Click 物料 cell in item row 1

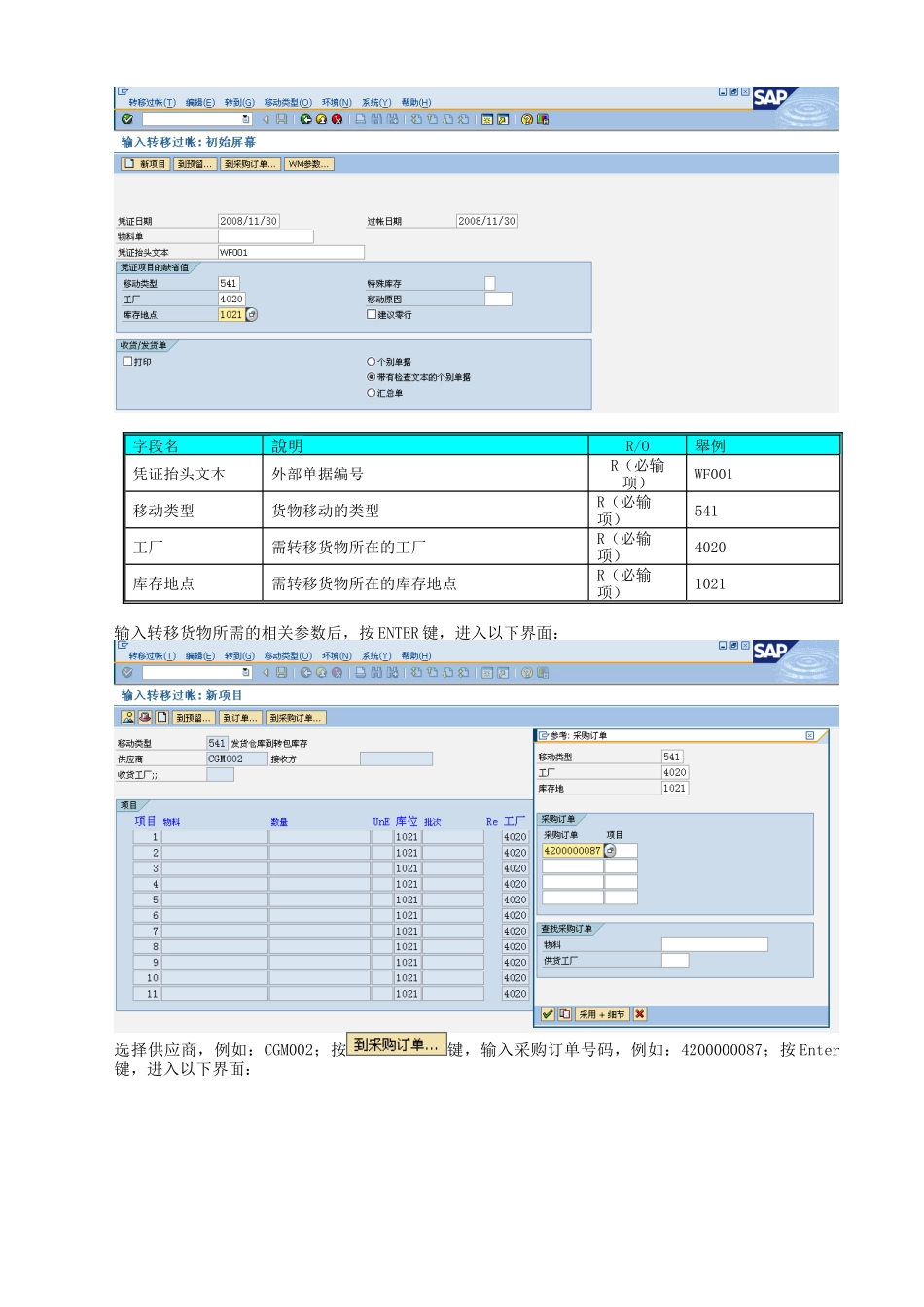point(214,837)
